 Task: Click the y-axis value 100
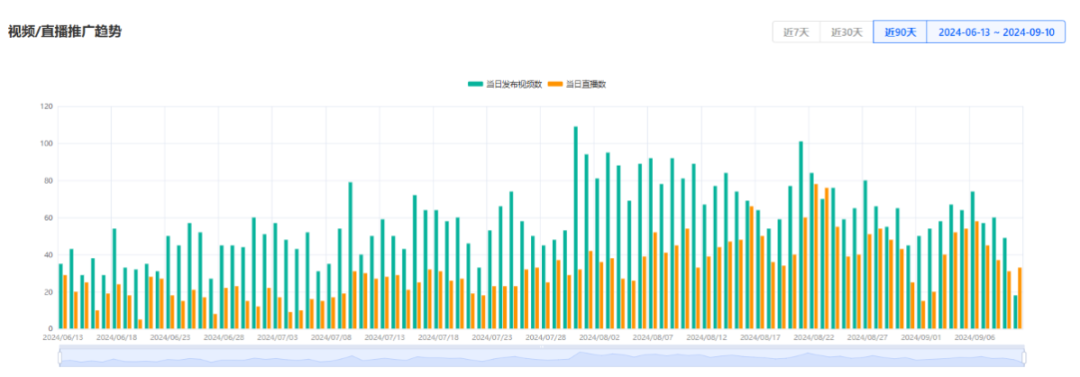pyautogui.click(x=47, y=144)
